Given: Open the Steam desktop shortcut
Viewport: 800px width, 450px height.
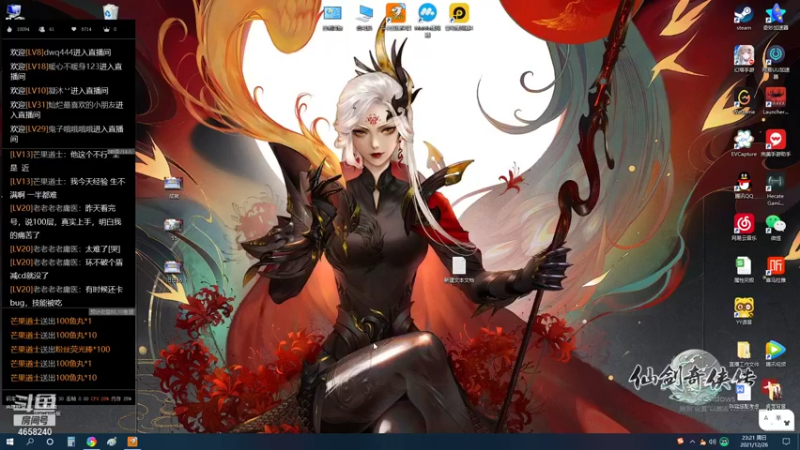Looking at the screenshot, I should pos(743,17).
